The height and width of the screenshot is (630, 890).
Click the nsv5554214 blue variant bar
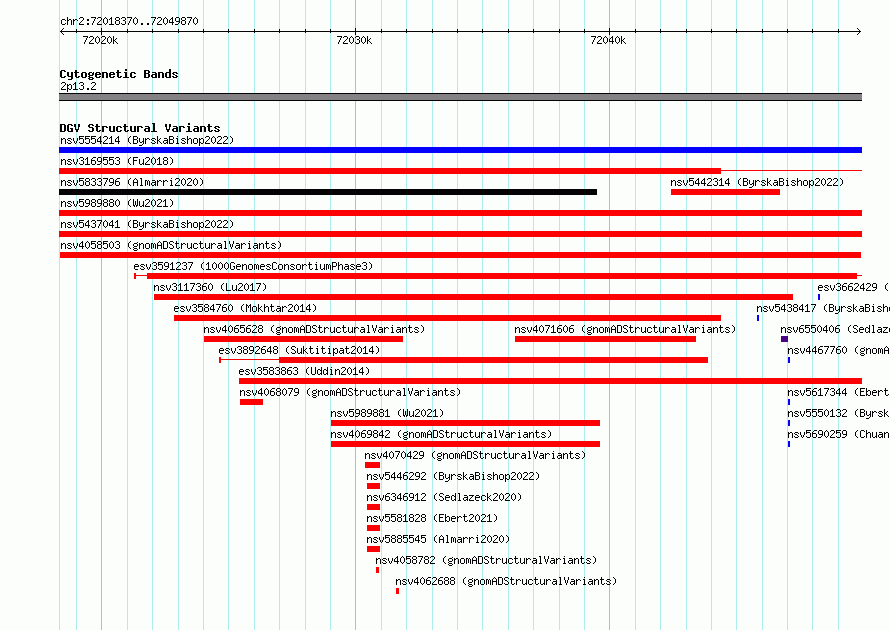460,150
